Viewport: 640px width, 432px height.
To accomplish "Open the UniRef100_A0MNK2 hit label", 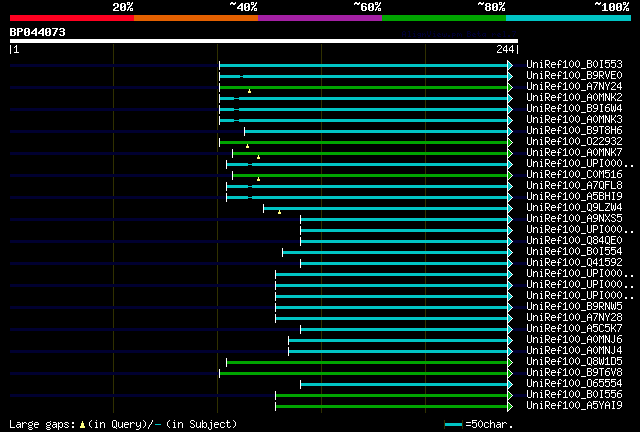I will tap(574, 98).
